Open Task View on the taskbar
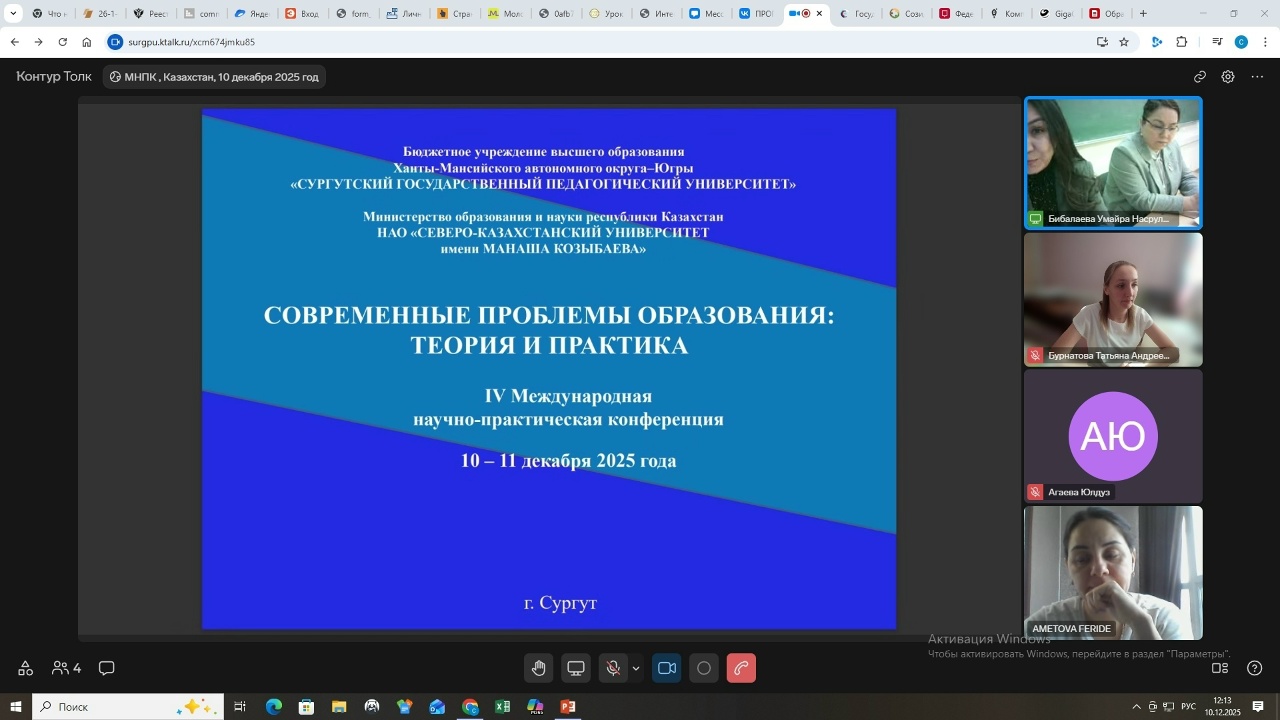 point(240,707)
